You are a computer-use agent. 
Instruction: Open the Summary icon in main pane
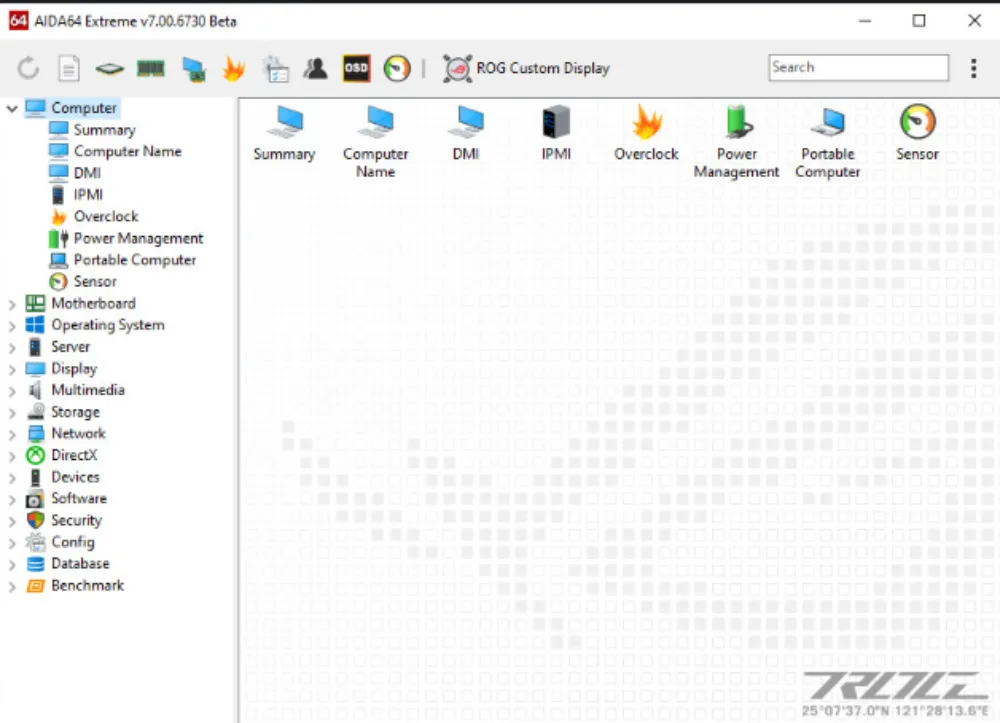point(284,135)
